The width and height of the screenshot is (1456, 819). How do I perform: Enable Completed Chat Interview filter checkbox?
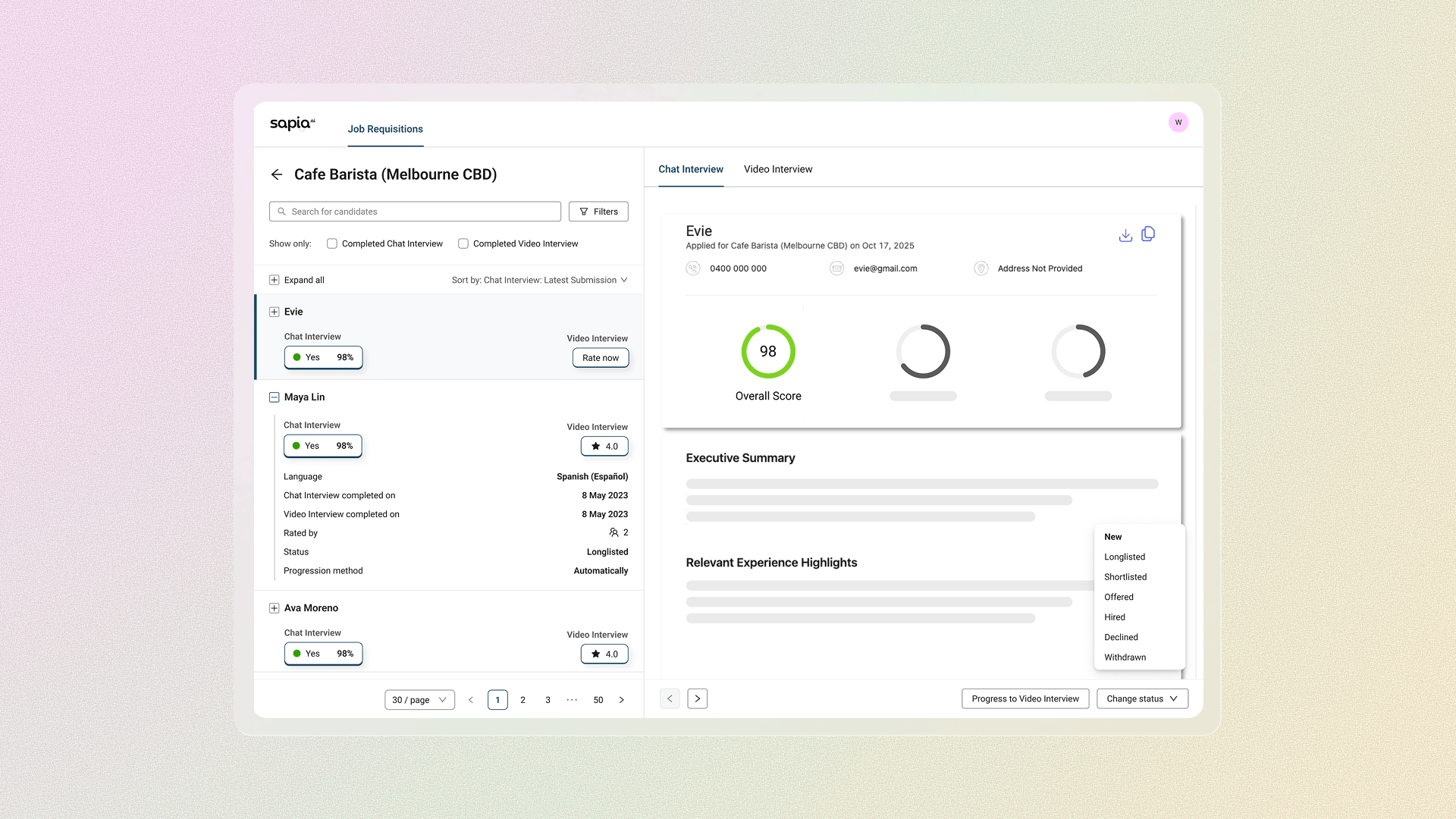point(332,243)
